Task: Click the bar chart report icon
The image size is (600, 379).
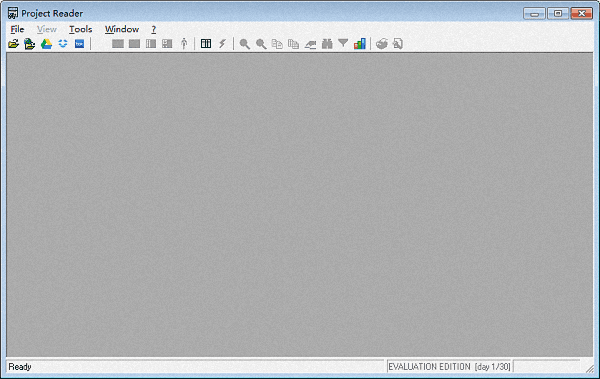Action: tap(360, 44)
